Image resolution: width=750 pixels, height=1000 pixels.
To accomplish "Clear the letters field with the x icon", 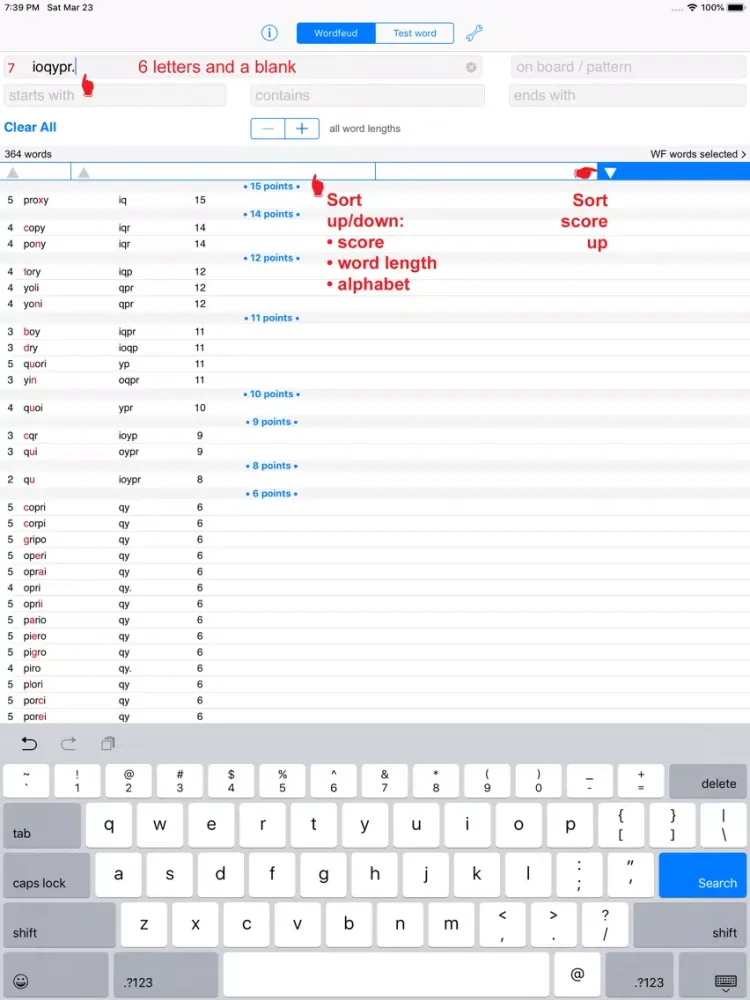I will [x=471, y=67].
